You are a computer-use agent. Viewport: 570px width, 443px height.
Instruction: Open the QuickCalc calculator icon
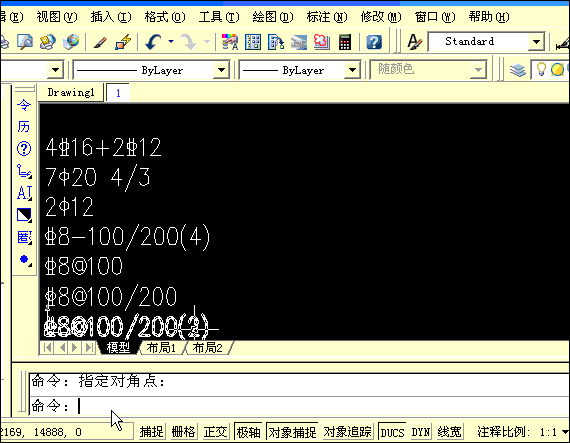coord(345,42)
